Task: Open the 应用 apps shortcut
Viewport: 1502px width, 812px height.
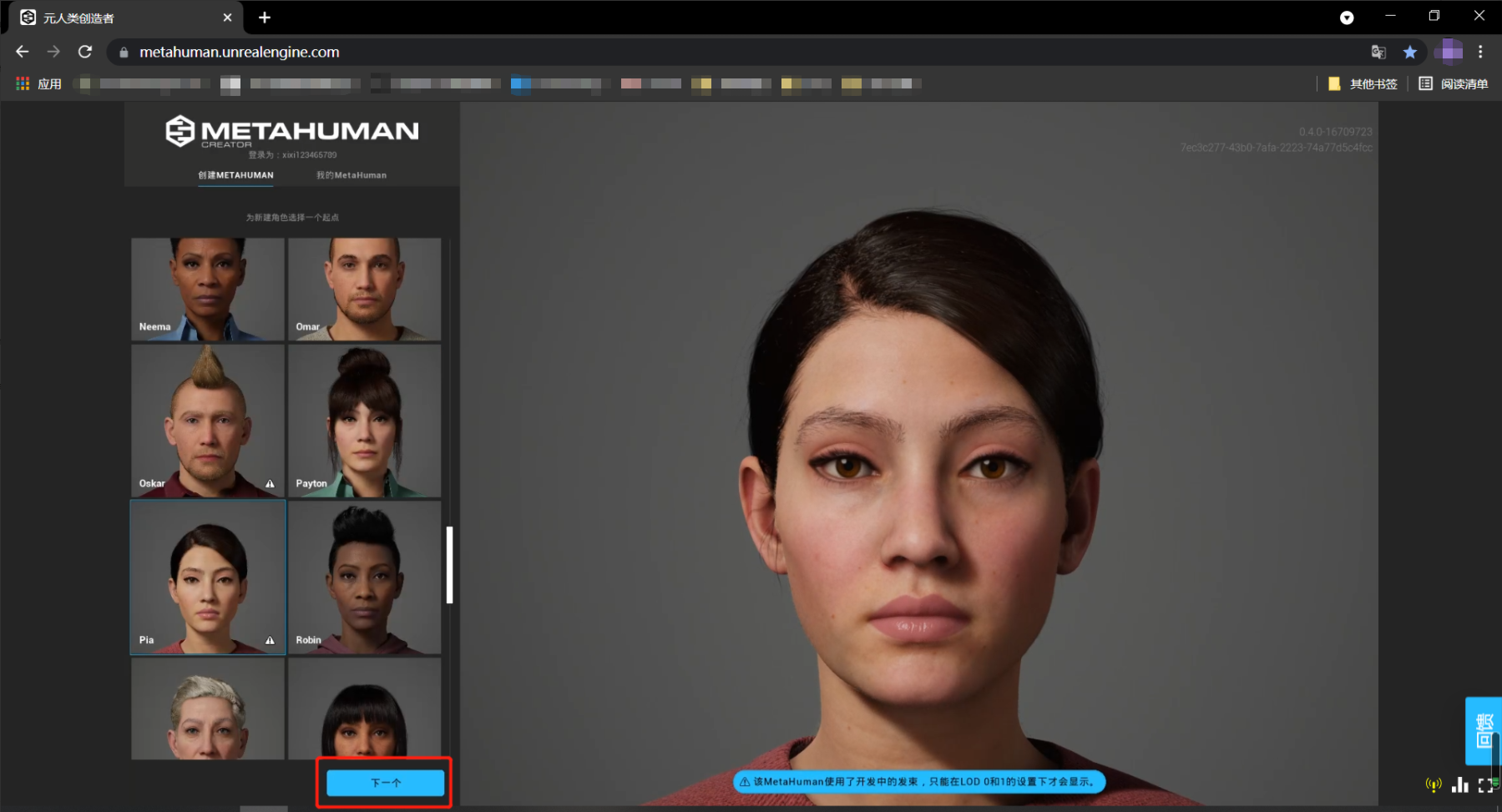Action: click(x=38, y=83)
